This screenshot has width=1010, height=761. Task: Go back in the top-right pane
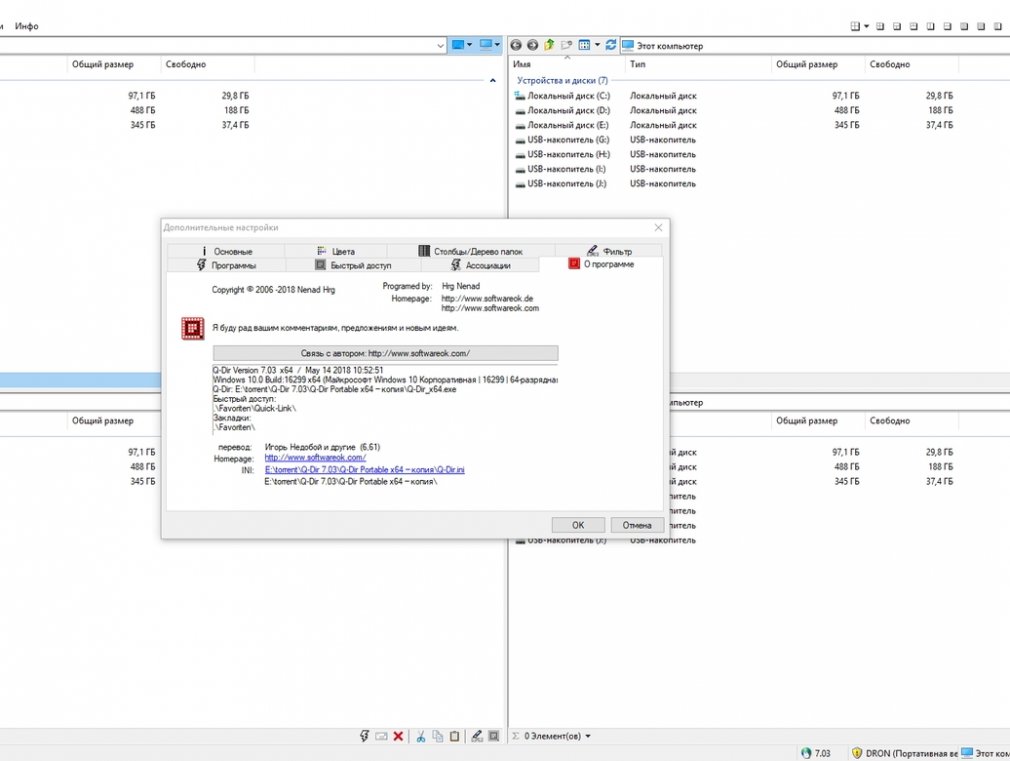515,45
